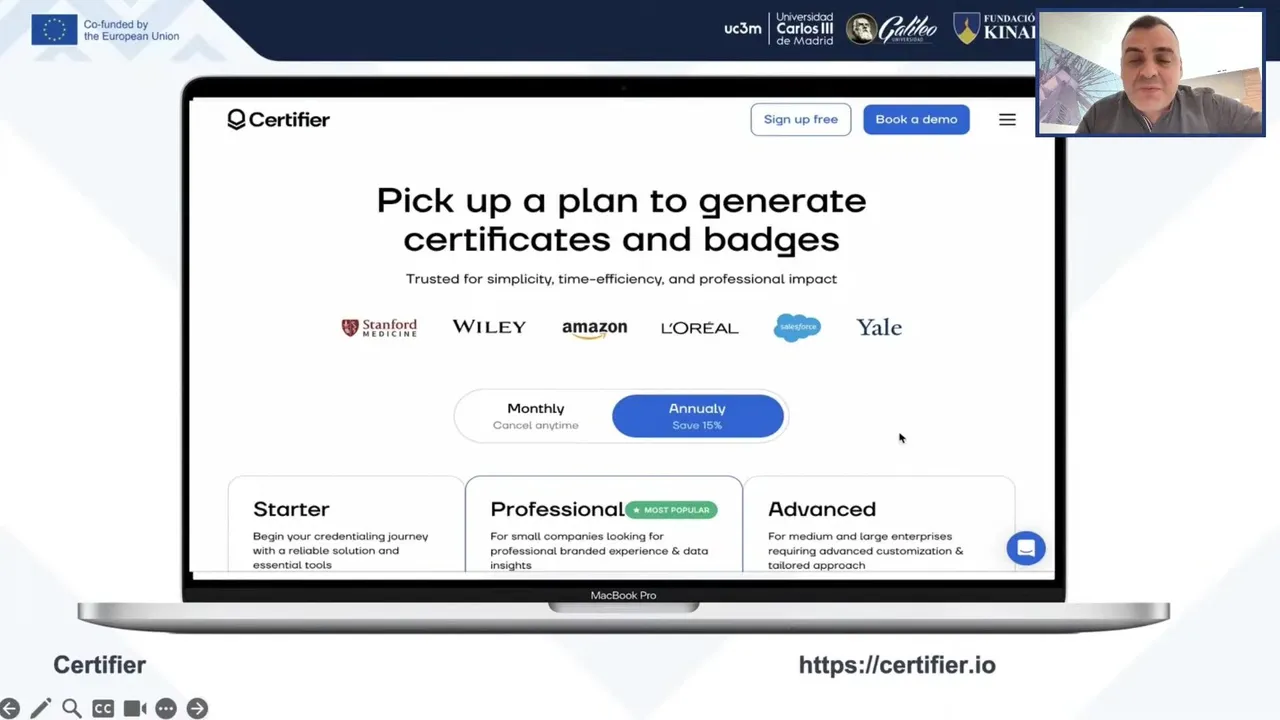Click the Advanced plan description text
This screenshot has height=720, width=1280.
pos(865,550)
